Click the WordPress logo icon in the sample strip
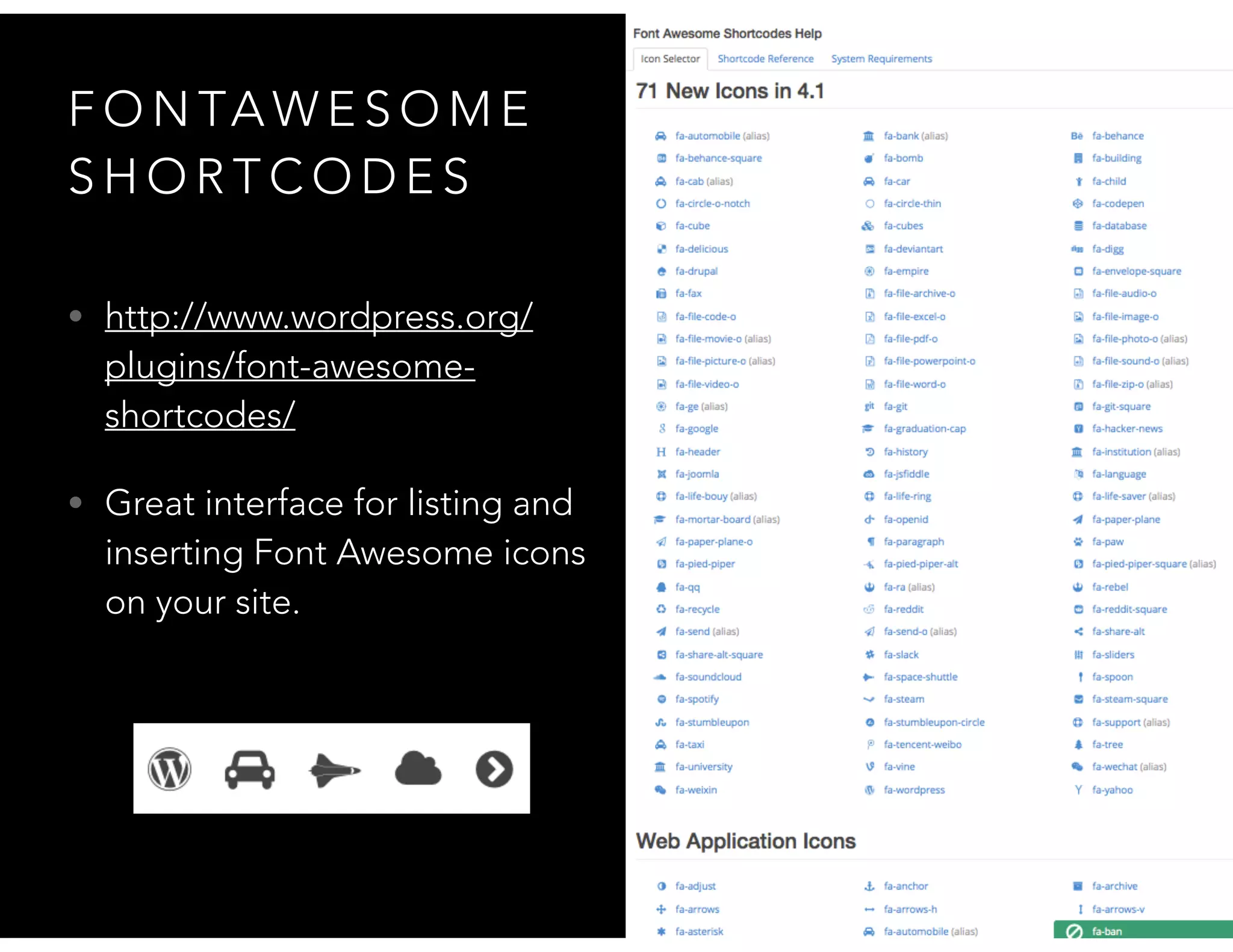The width and height of the screenshot is (1233, 952). tap(170, 768)
